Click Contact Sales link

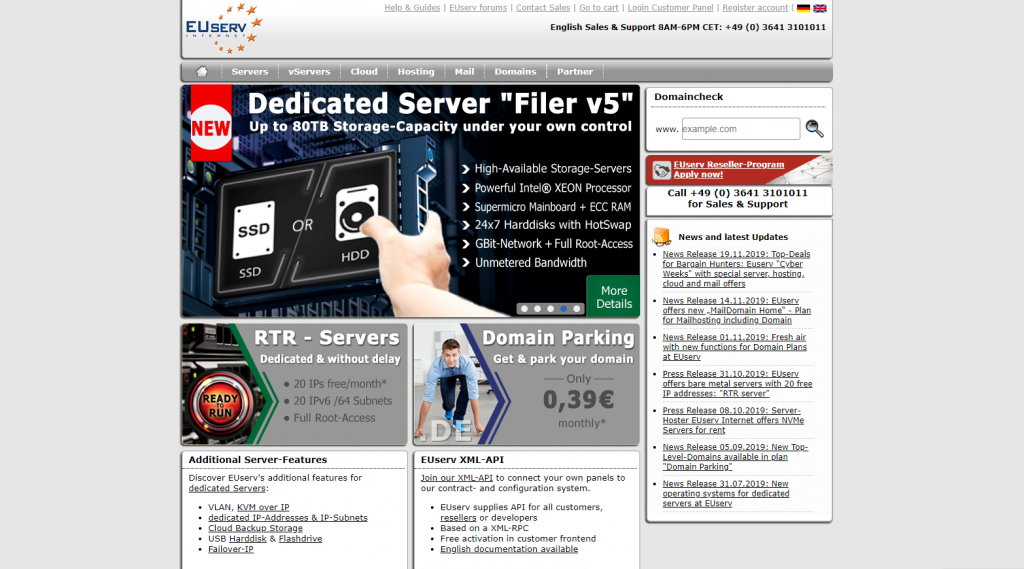coord(543,8)
